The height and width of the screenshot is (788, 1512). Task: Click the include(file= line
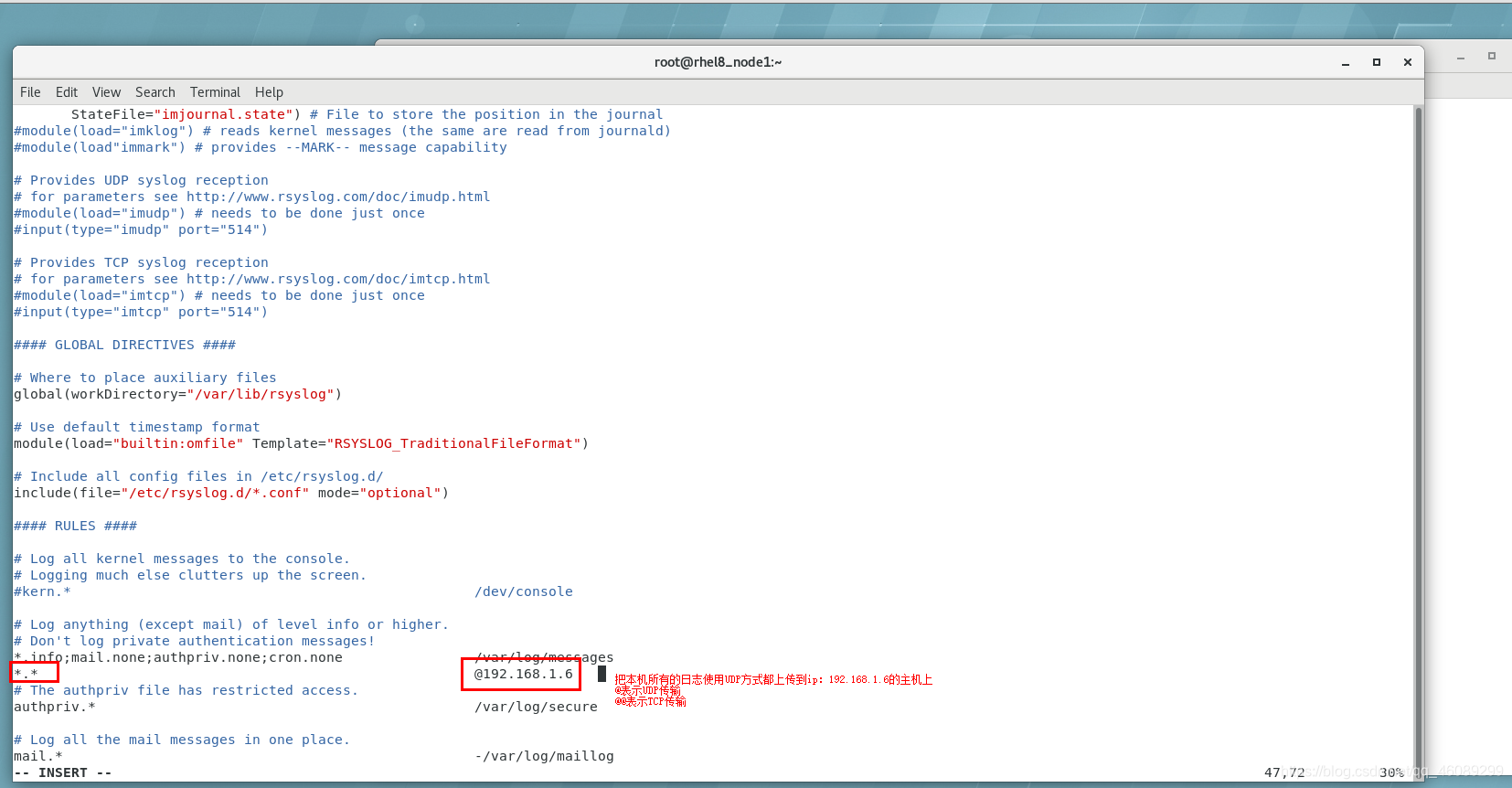click(x=231, y=493)
